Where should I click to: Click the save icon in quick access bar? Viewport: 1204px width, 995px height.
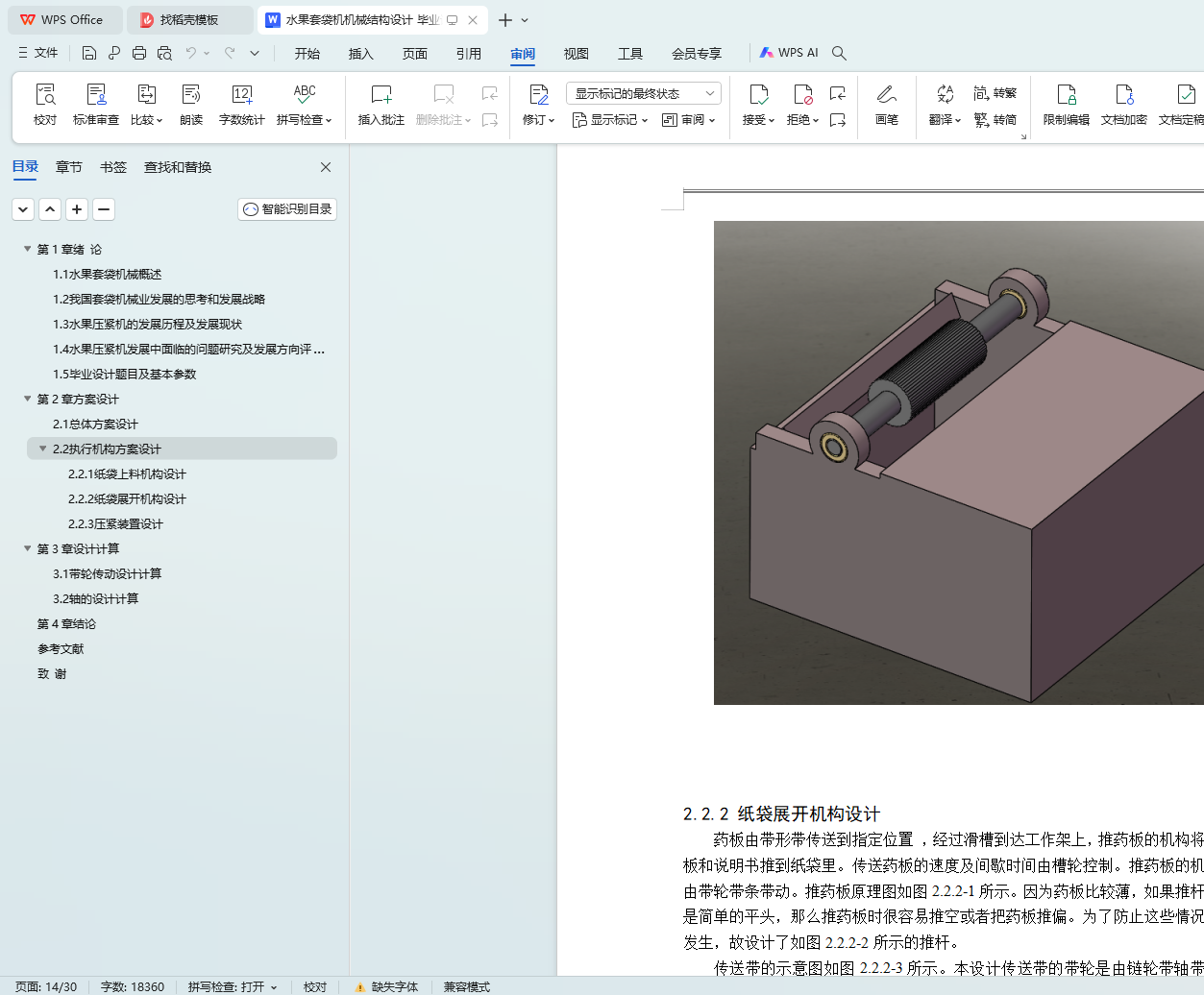point(89,53)
